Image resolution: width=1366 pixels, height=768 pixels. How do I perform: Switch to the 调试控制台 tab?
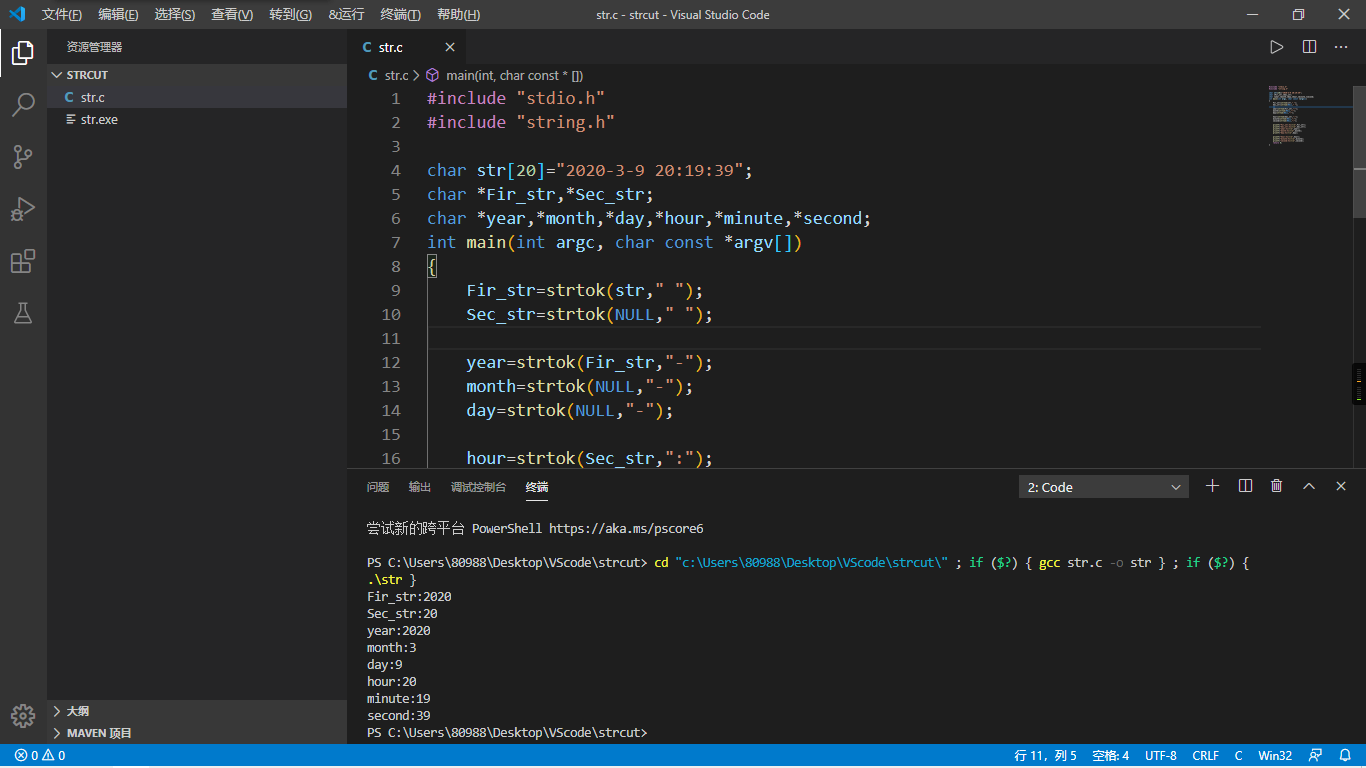tap(478, 487)
